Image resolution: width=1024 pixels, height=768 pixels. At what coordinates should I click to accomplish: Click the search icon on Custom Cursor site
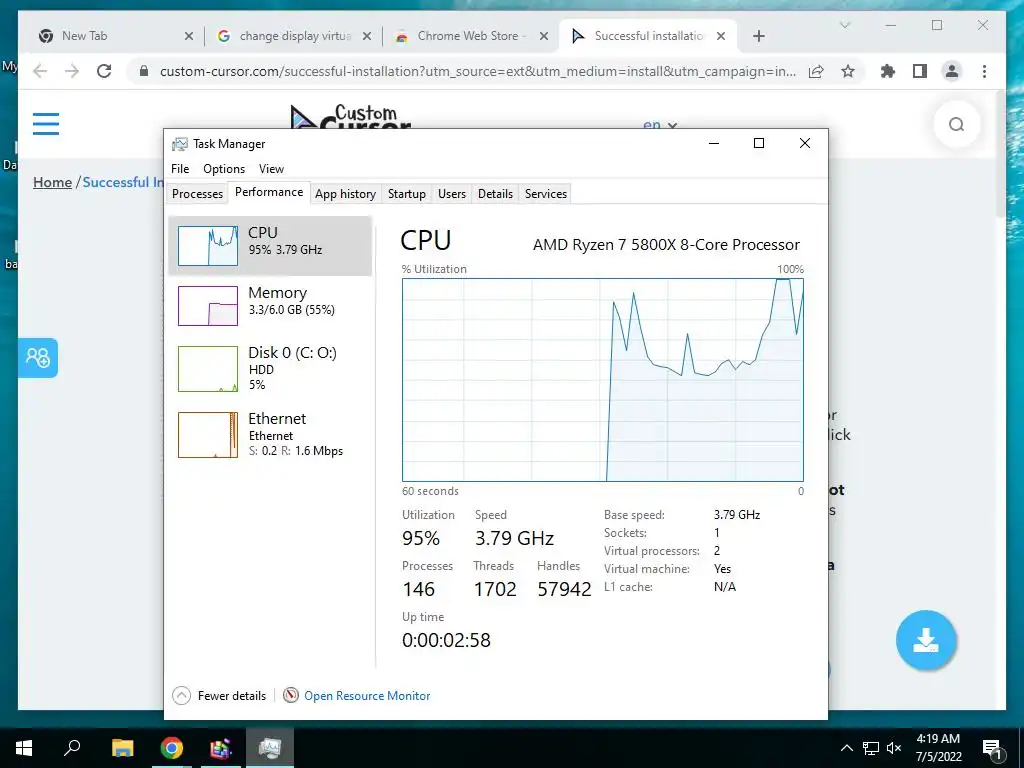click(x=956, y=124)
